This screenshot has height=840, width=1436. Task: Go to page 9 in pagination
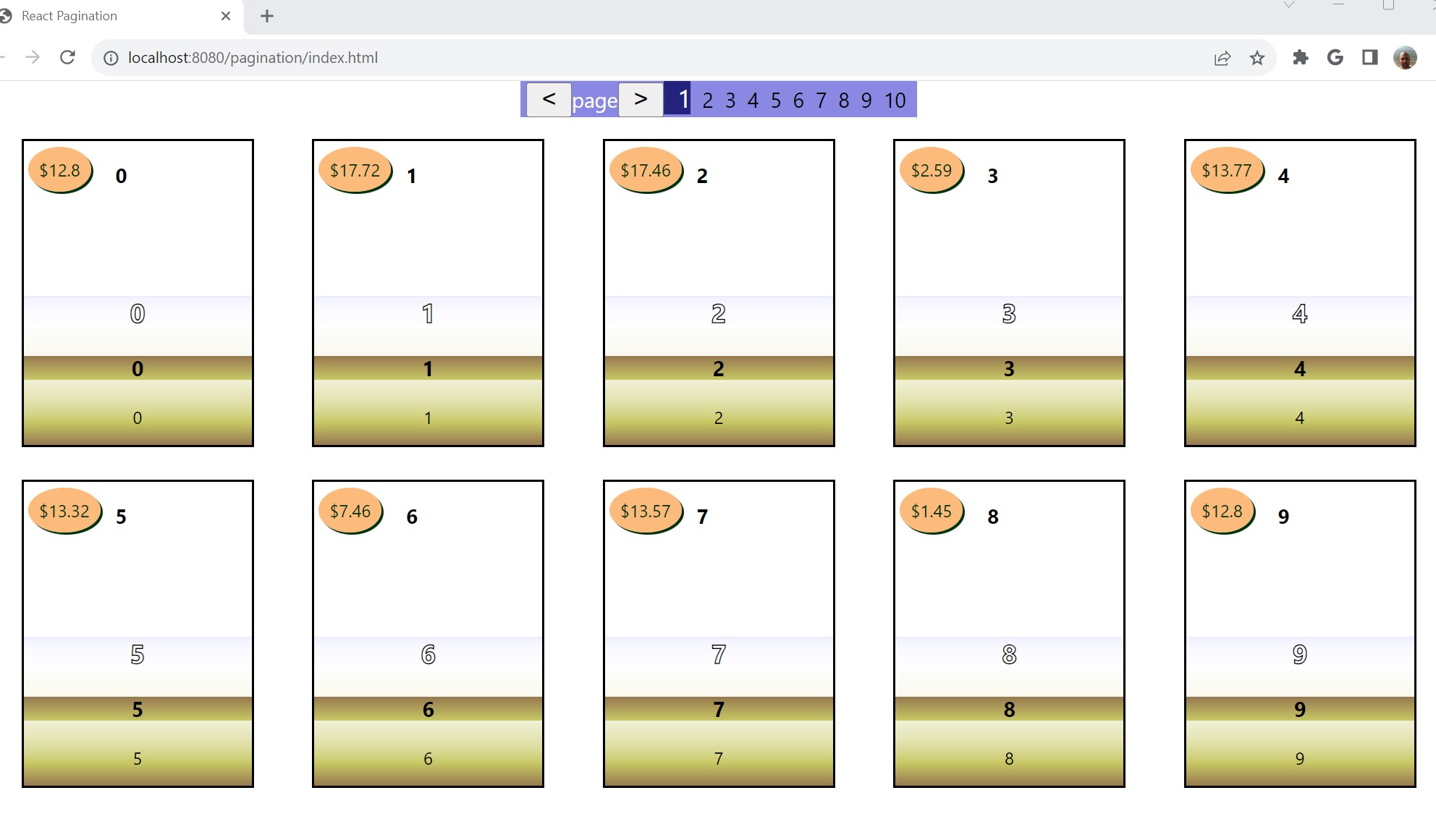click(x=866, y=100)
